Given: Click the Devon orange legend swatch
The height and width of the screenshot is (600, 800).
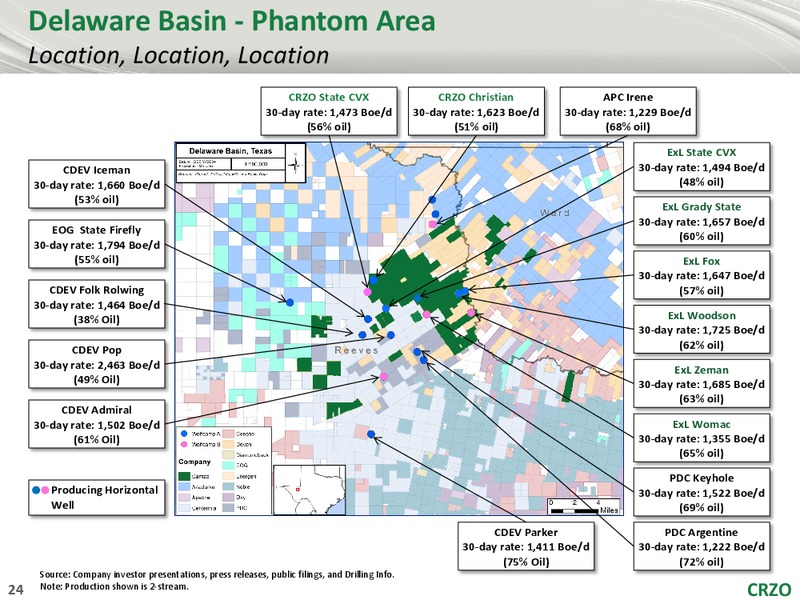Looking at the screenshot, I should click(x=228, y=444).
